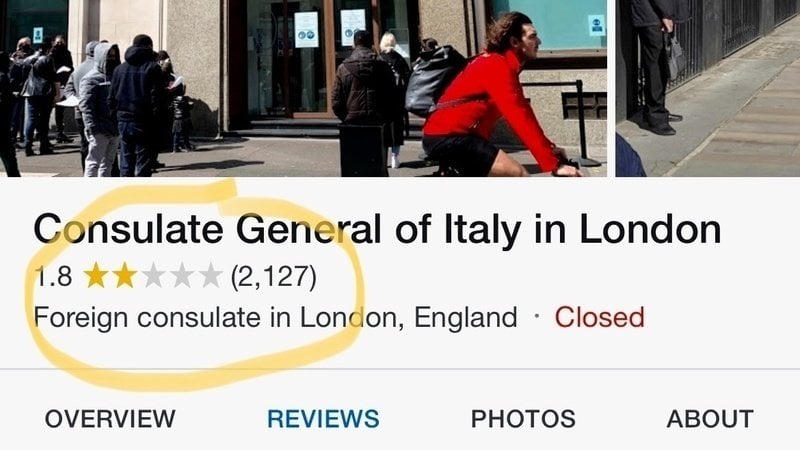
Task: Switch to the Reviews tab
Action: click(323, 419)
